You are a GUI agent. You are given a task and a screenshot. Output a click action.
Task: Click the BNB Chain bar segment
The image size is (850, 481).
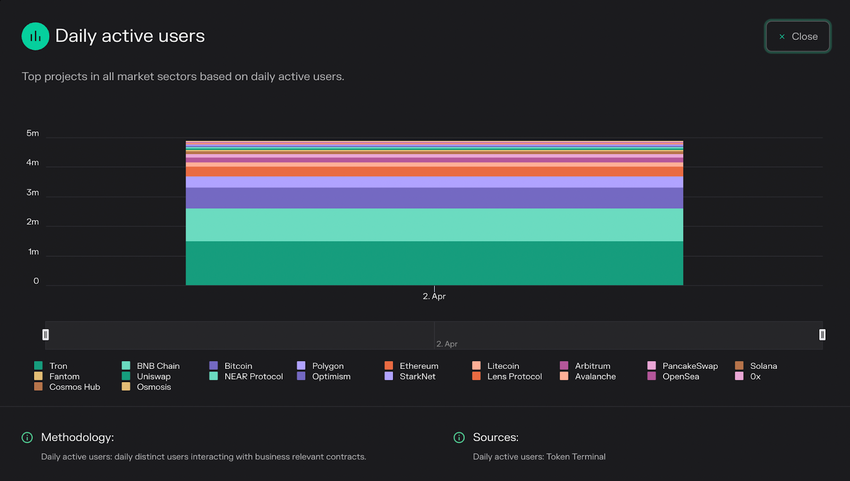click(434, 224)
